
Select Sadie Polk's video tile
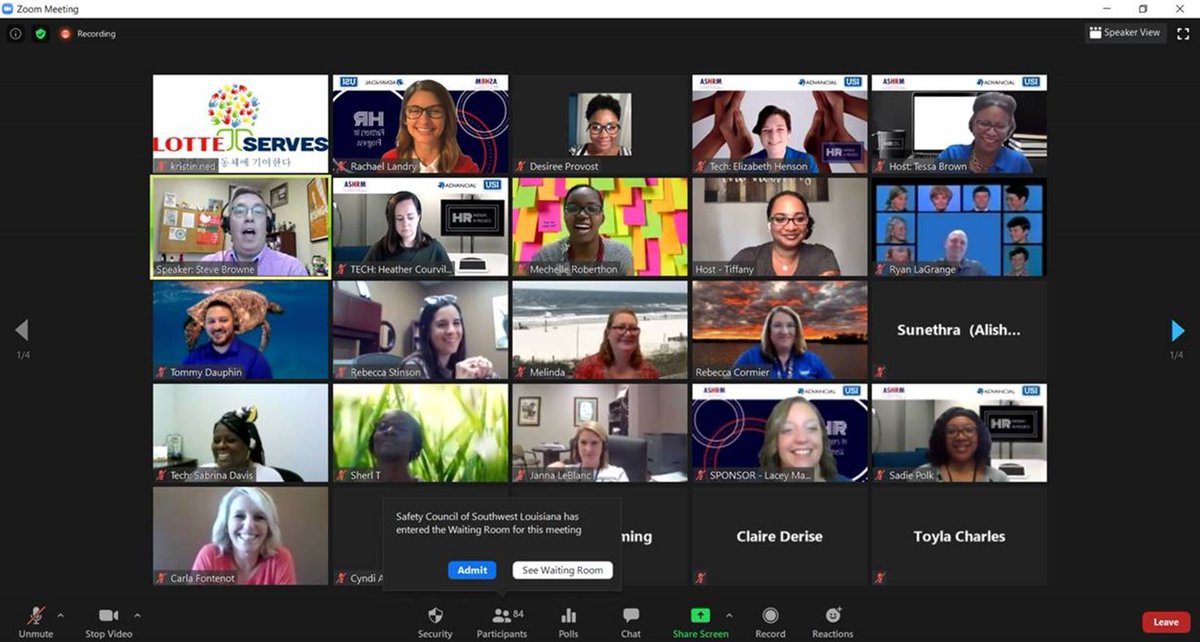[959, 433]
